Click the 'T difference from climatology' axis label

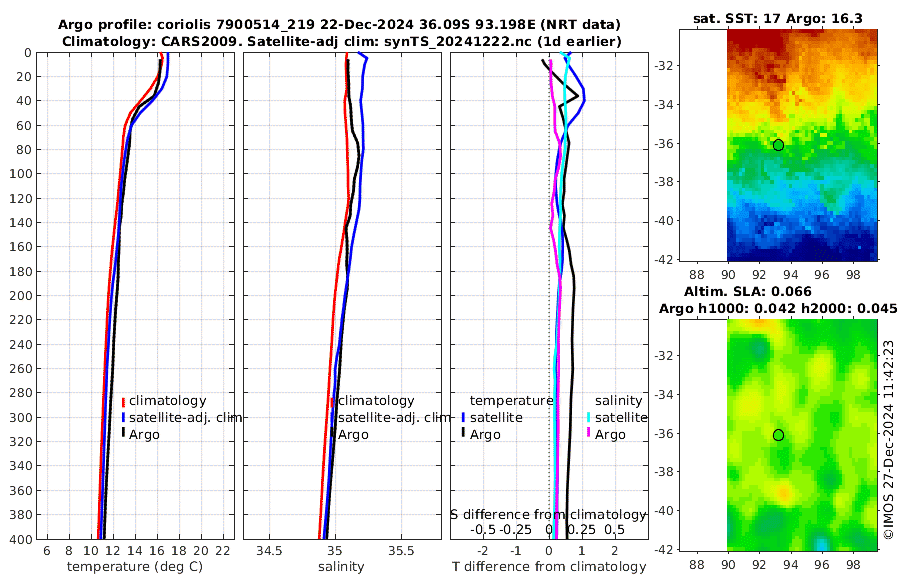[x=549, y=567]
